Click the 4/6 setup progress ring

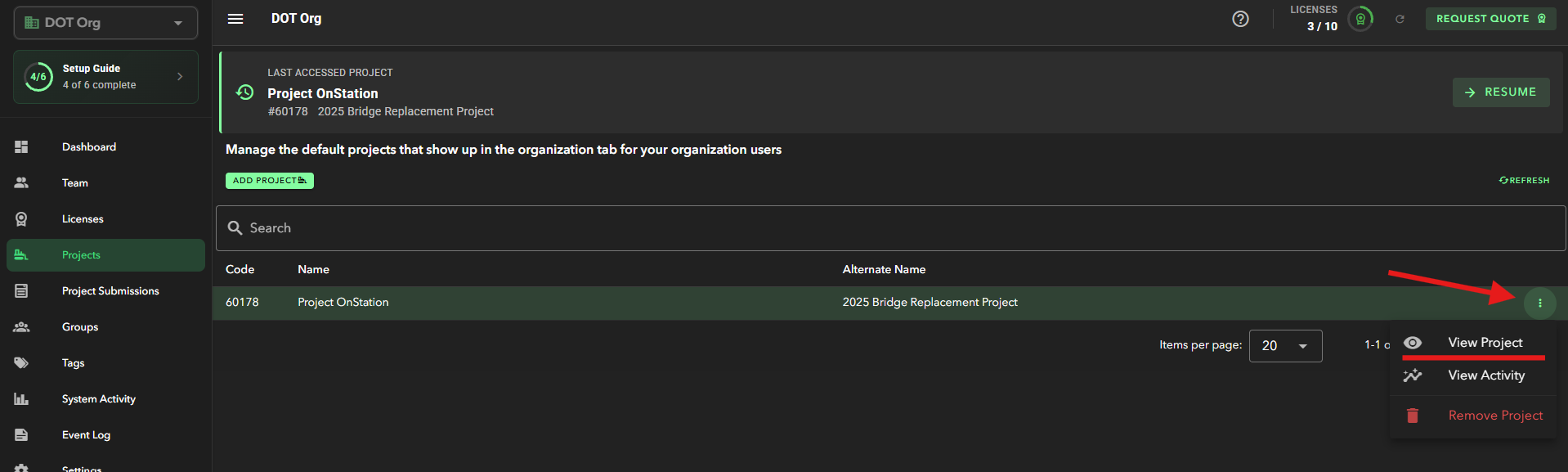coord(38,77)
